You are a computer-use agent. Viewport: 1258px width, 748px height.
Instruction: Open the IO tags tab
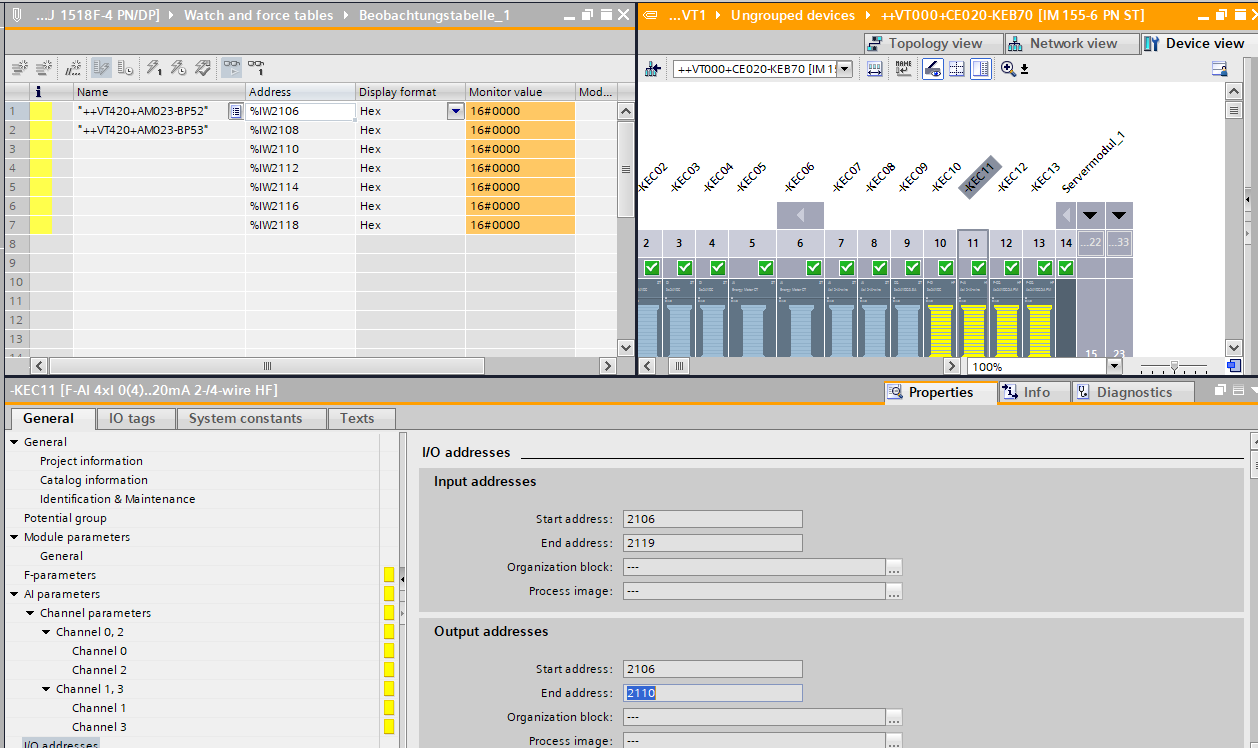pyautogui.click(x=133, y=418)
